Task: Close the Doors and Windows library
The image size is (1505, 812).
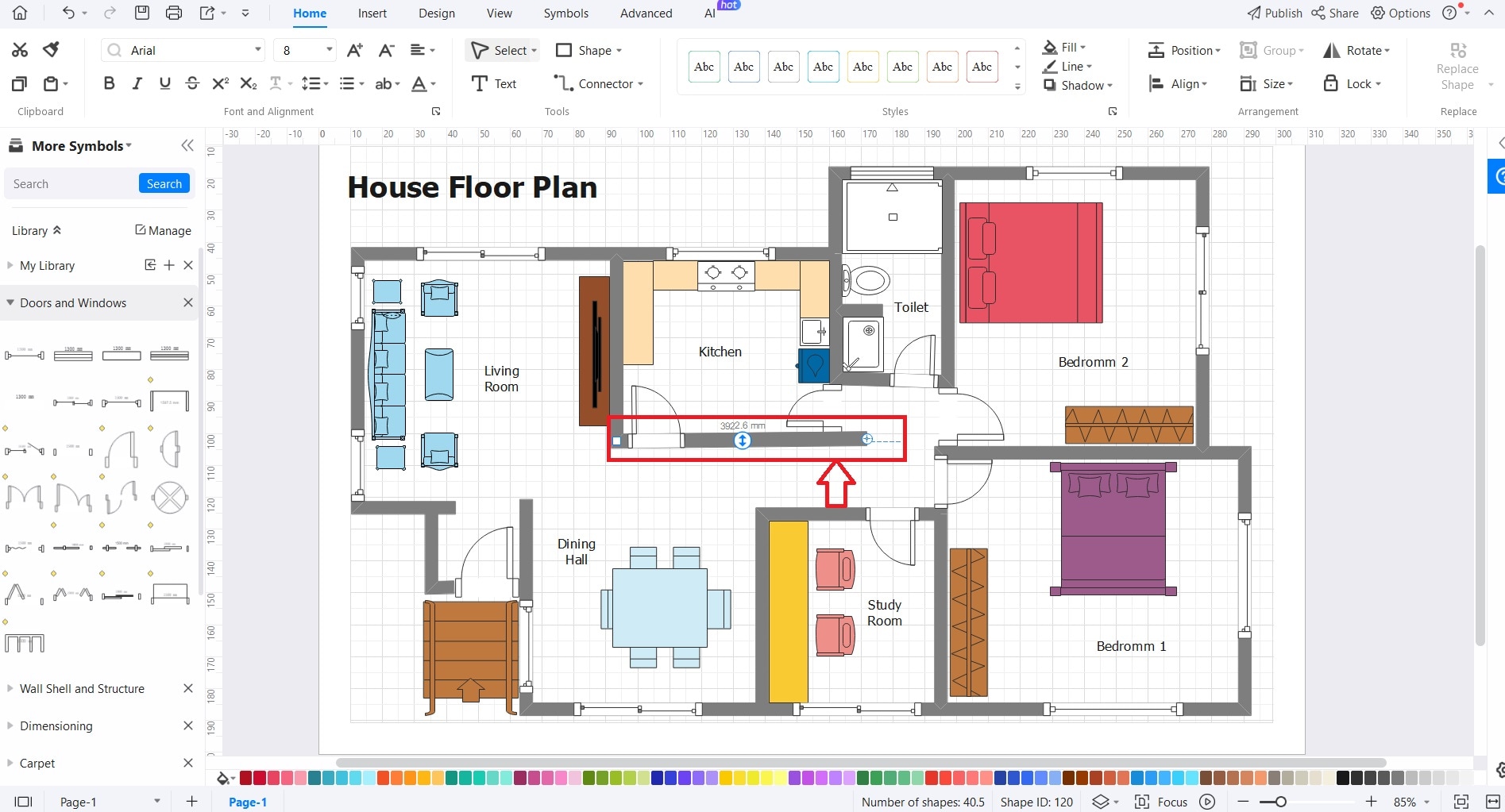Action: (x=188, y=302)
